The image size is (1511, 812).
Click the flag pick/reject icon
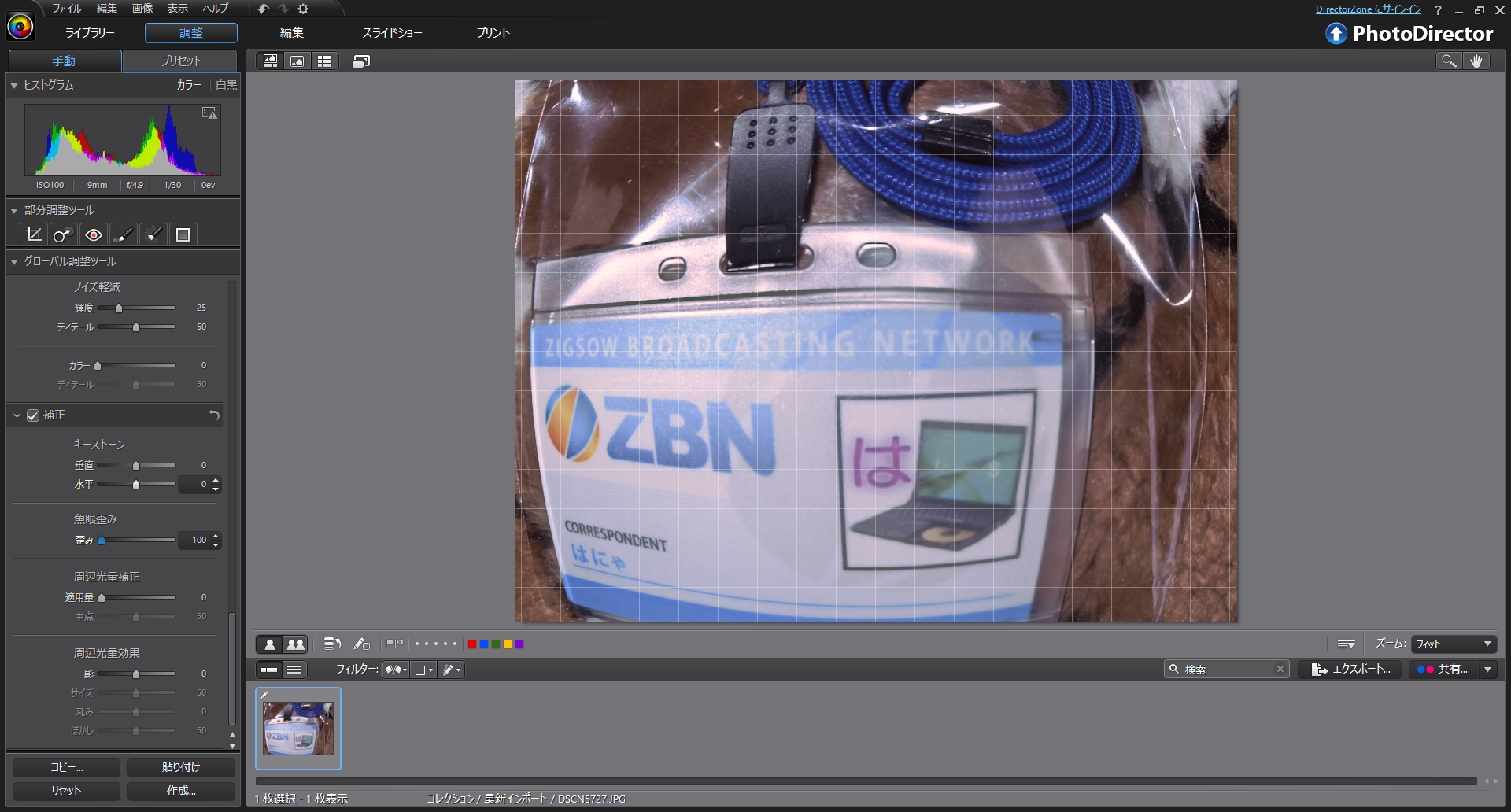[x=394, y=644]
